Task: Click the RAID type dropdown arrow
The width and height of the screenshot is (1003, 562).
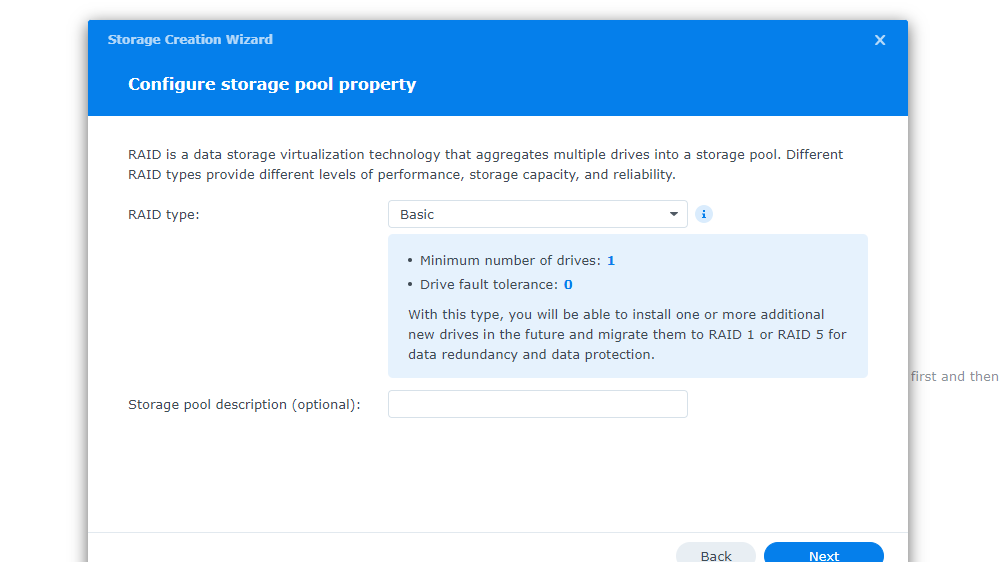Action: (674, 214)
